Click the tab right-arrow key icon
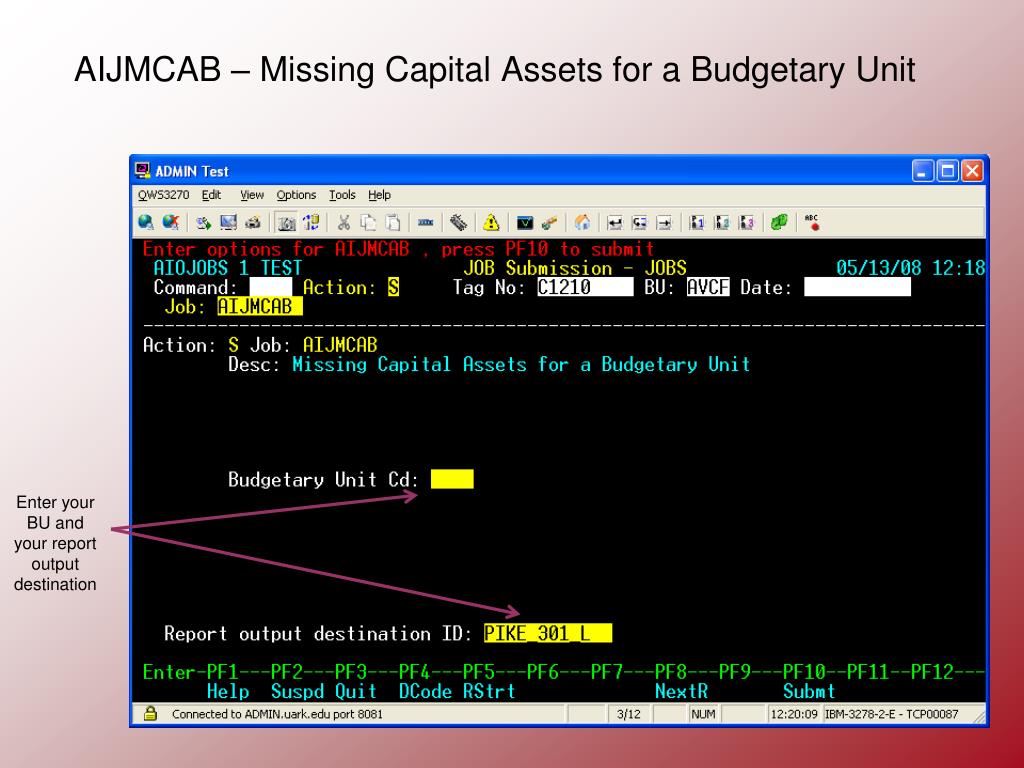1024x768 pixels. (664, 223)
